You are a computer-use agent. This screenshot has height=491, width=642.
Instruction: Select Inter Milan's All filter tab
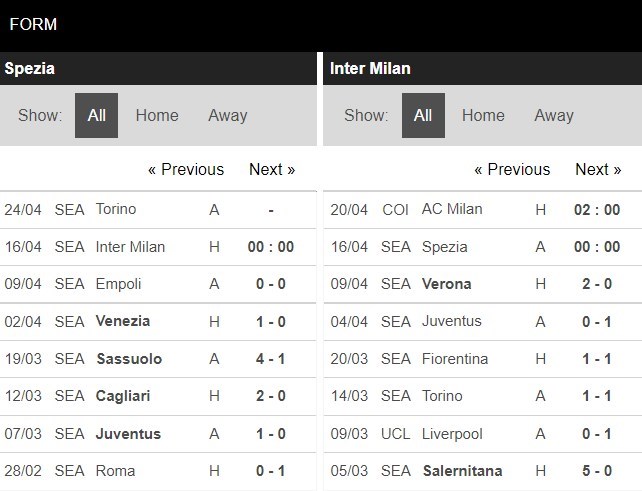423,115
